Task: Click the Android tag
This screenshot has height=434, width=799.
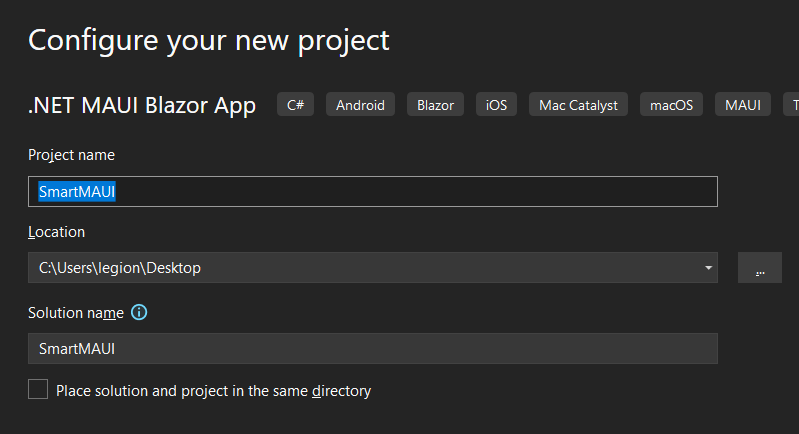Action: pos(360,105)
